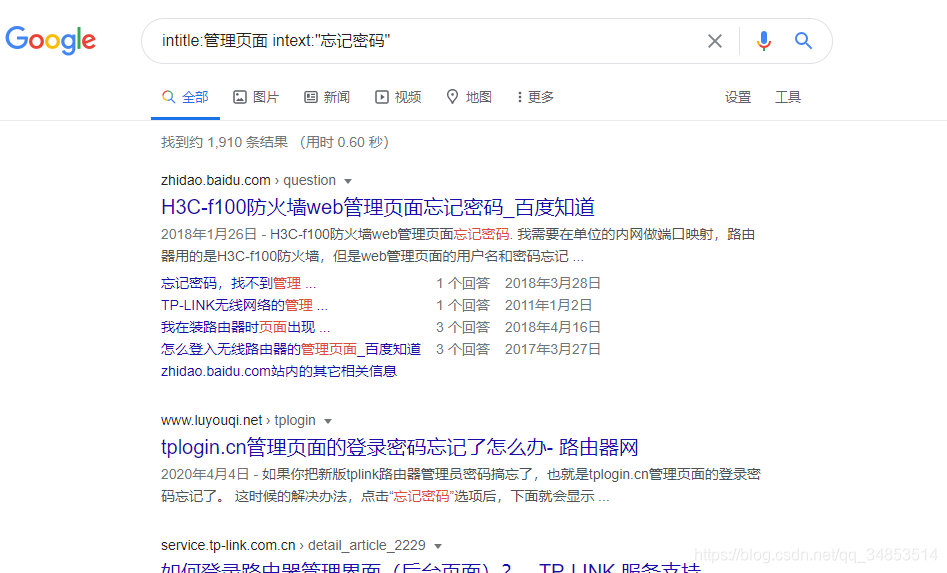
Task: Click service.tp-link.com.cn › detail_article_2229 URL
Action: [293, 545]
